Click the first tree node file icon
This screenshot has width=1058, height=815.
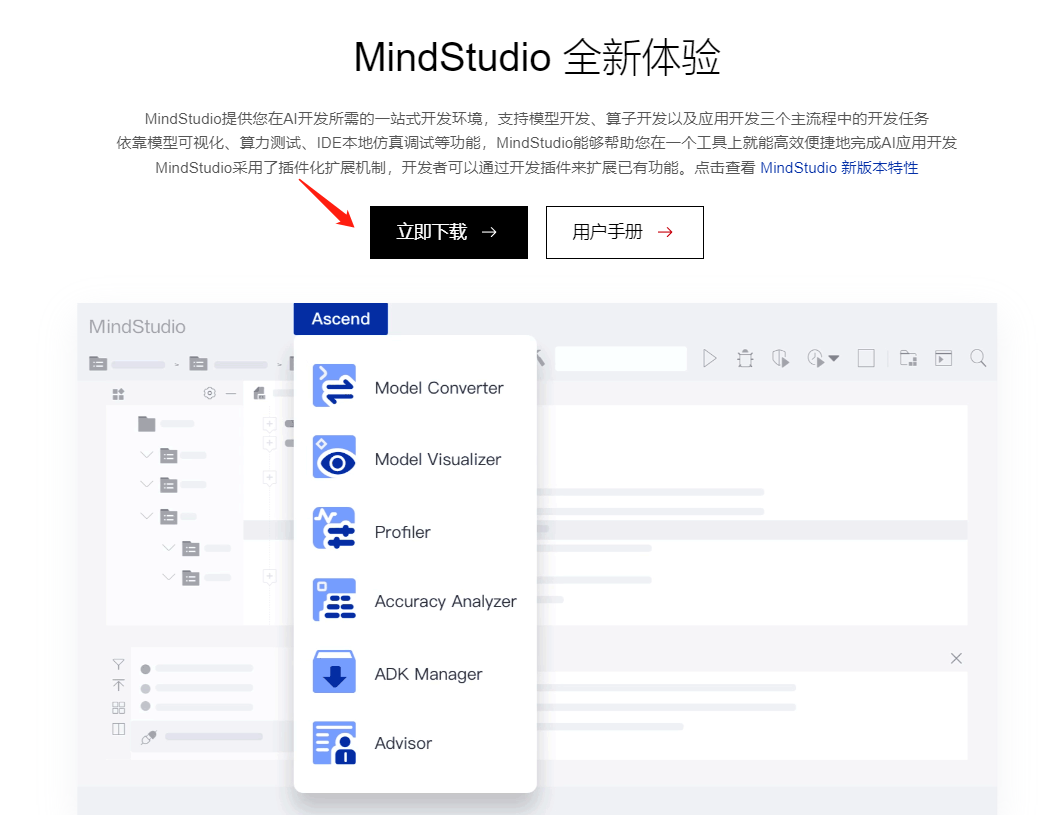[169, 456]
